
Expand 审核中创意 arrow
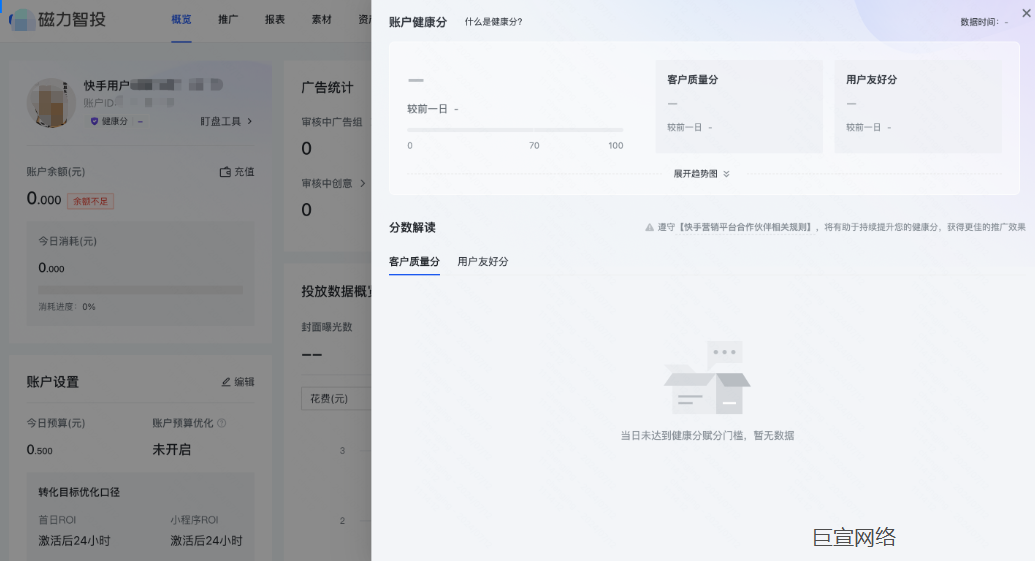click(362, 183)
